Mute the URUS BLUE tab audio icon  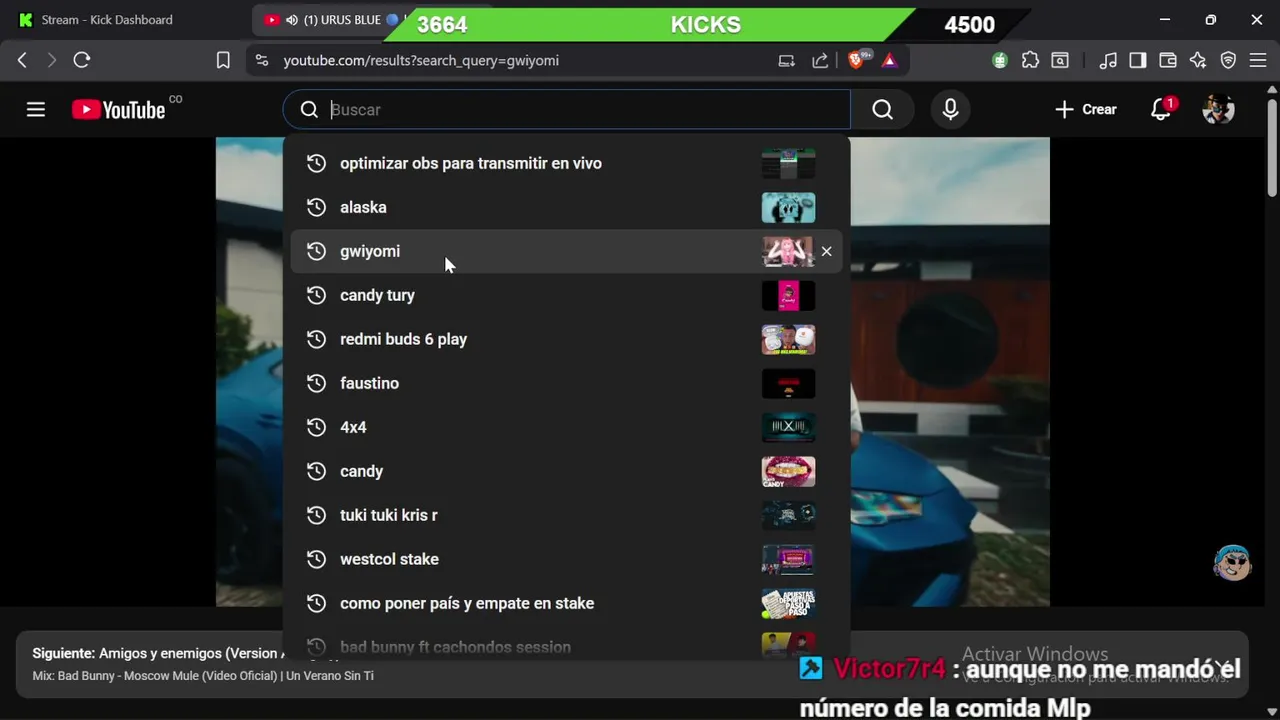(x=292, y=20)
